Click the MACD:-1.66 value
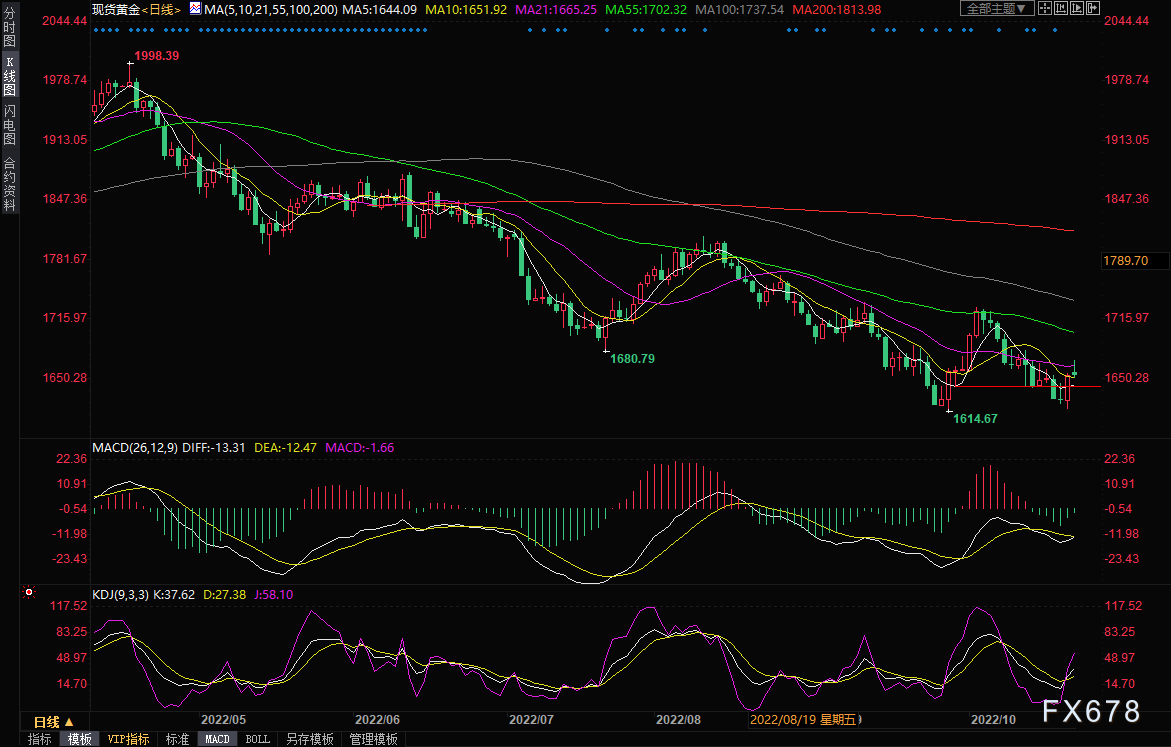This screenshot has width=1171, height=747. pyautogui.click(x=360, y=447)
